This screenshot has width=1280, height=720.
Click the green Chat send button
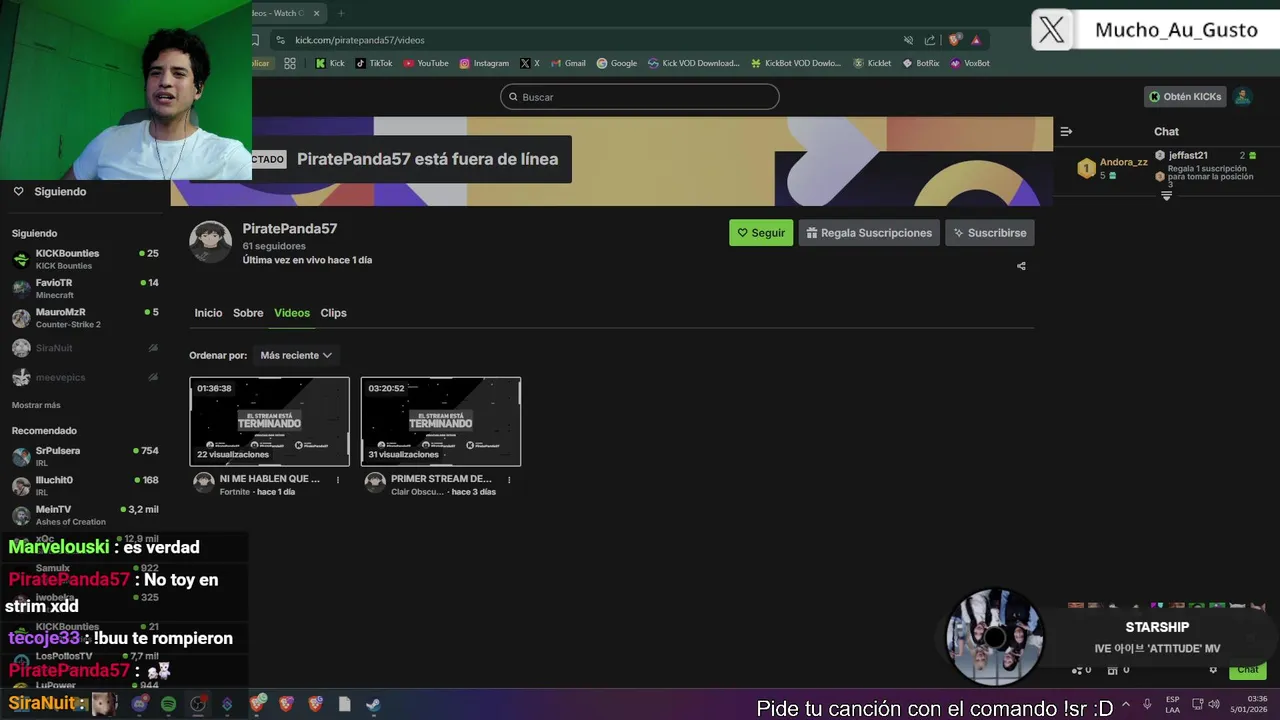click(1247, 670)
